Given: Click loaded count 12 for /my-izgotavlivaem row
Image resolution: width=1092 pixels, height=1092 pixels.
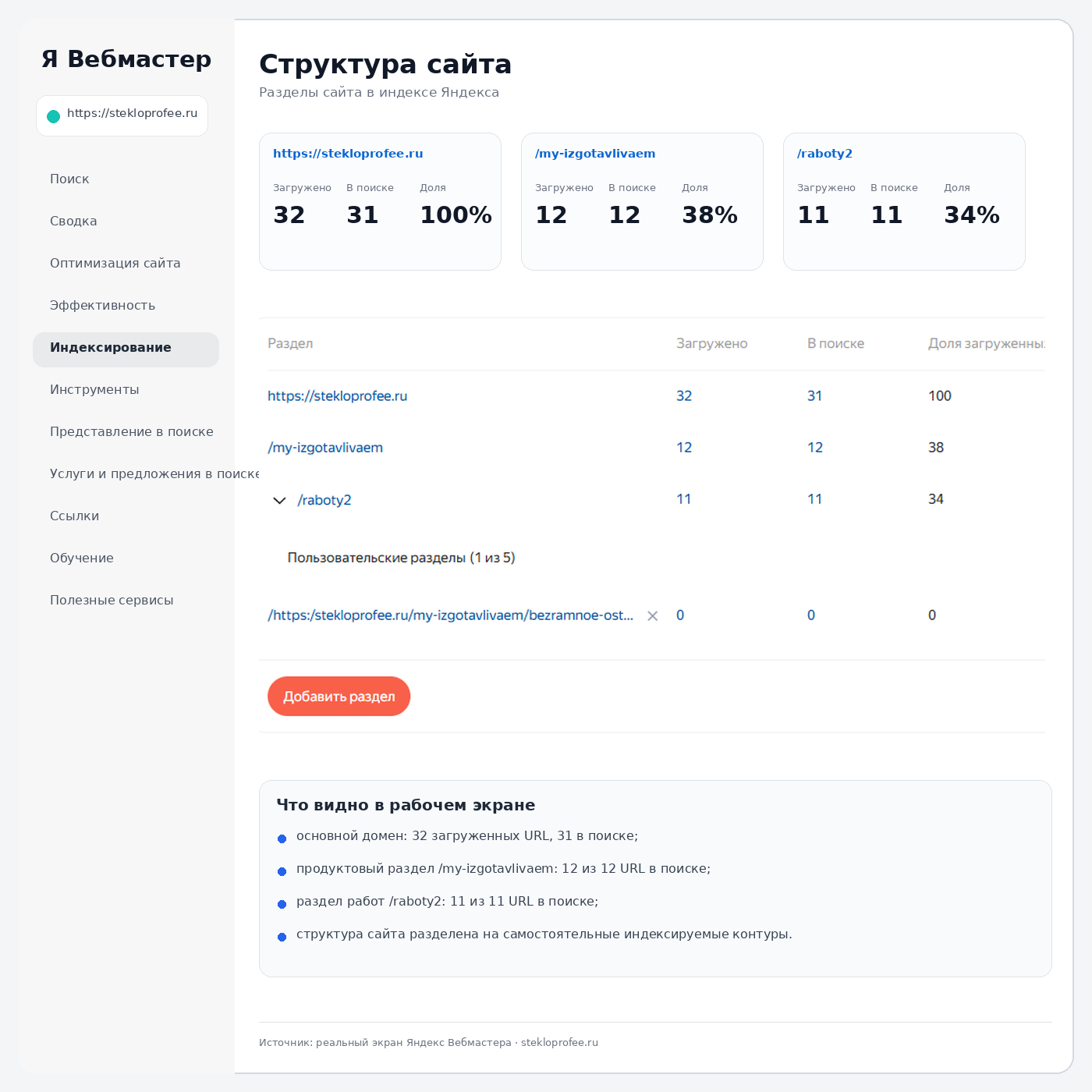Looking at the screenshot, I should click(x=684, y=448).
